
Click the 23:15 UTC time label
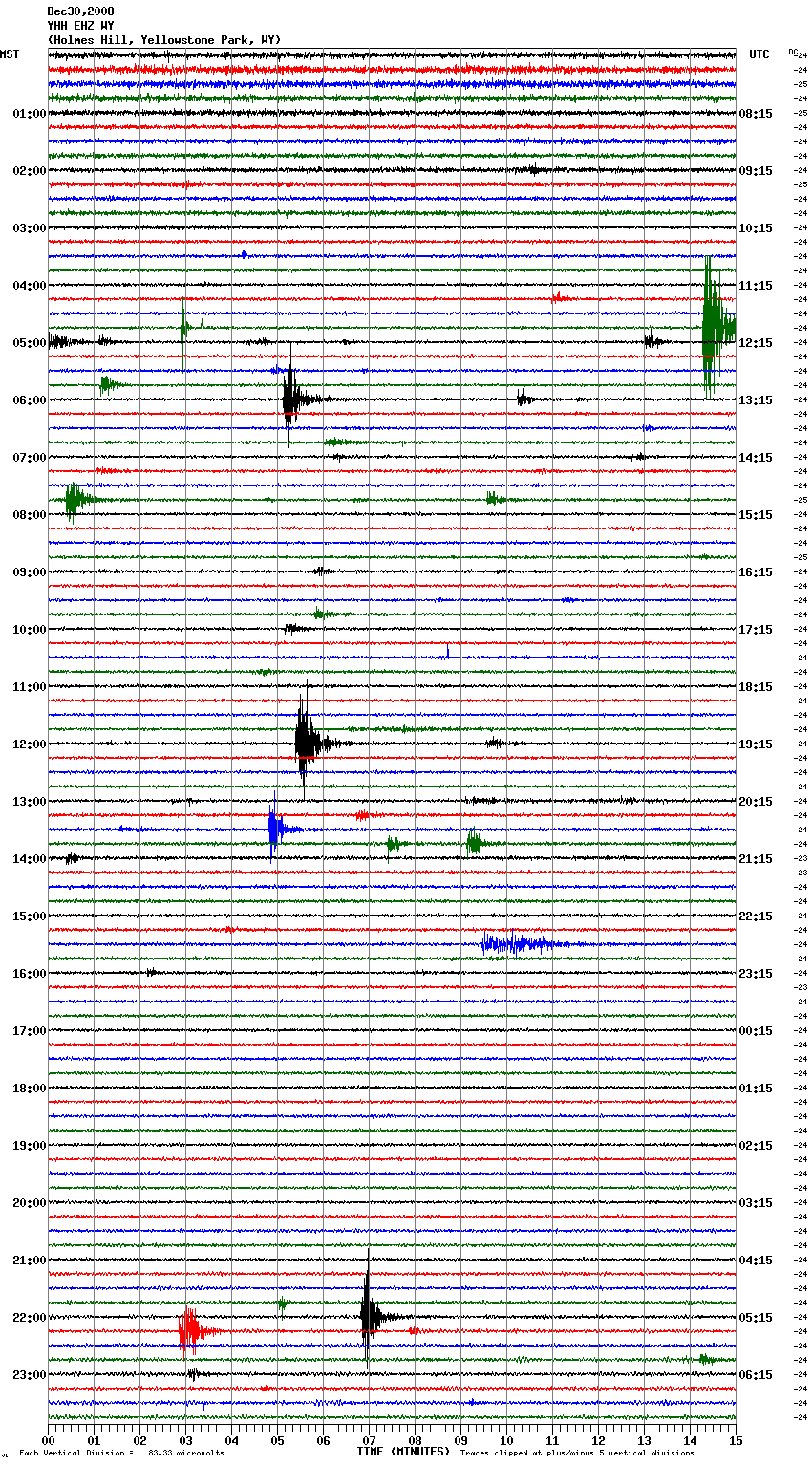tap(756, 974)
